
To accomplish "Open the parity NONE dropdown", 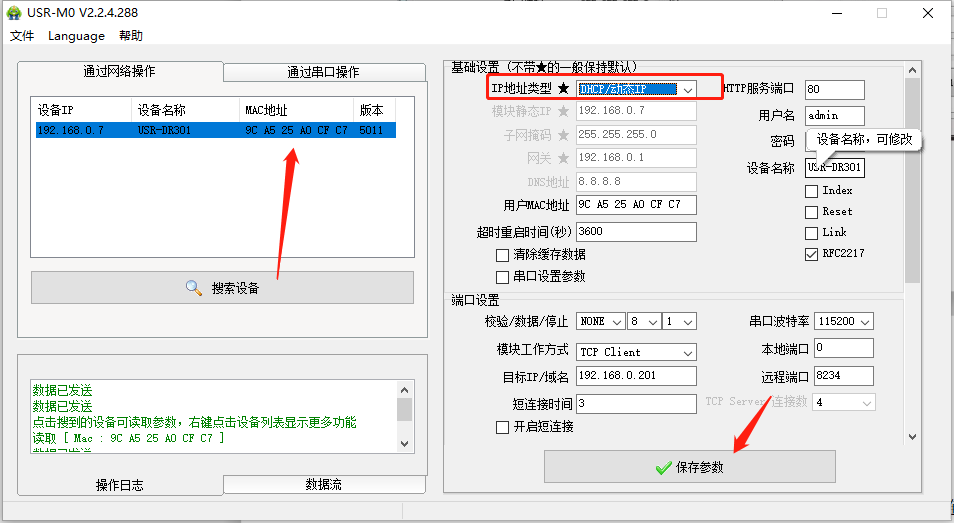I will click(601, 321).
